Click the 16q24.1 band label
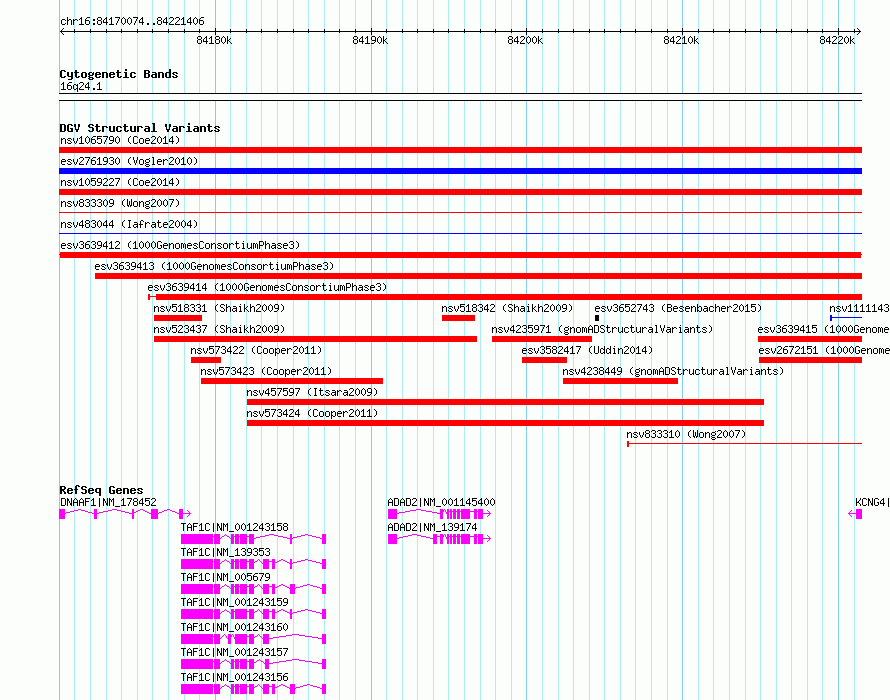The height and width of the screenshot is (700, 890). (81, 86)
